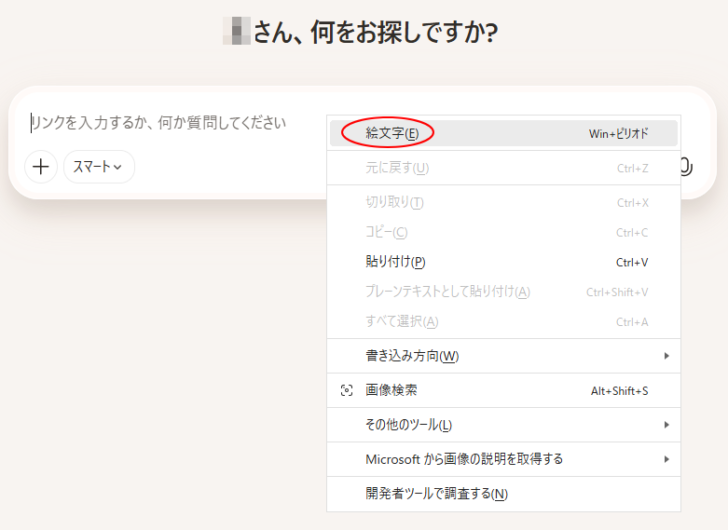Image resolution: width=728 pixels, height=530 pixels.
Task: Click the 何をお探しですか? heading
Action: 375,32
